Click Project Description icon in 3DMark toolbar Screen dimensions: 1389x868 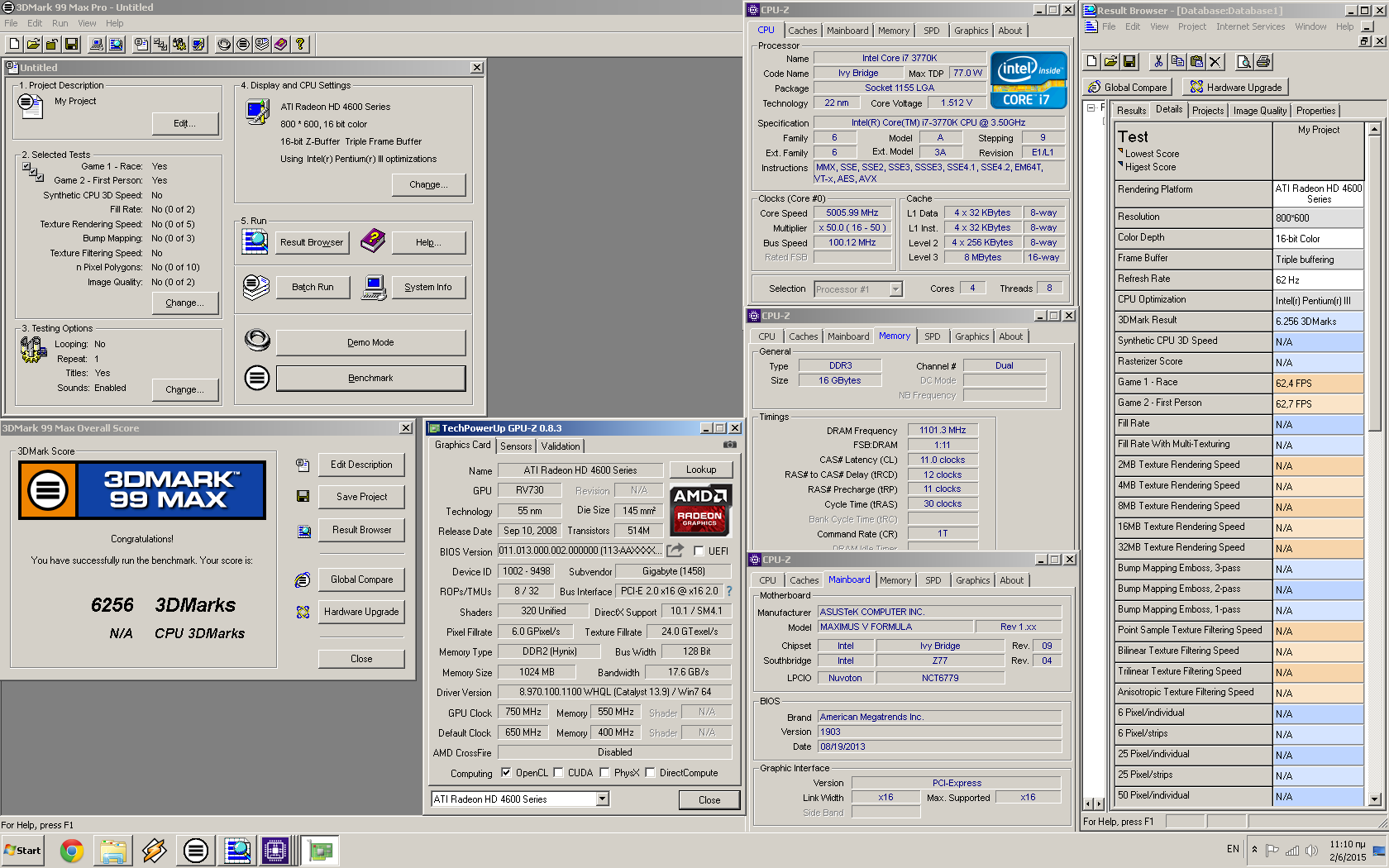[x=141, y=44]
